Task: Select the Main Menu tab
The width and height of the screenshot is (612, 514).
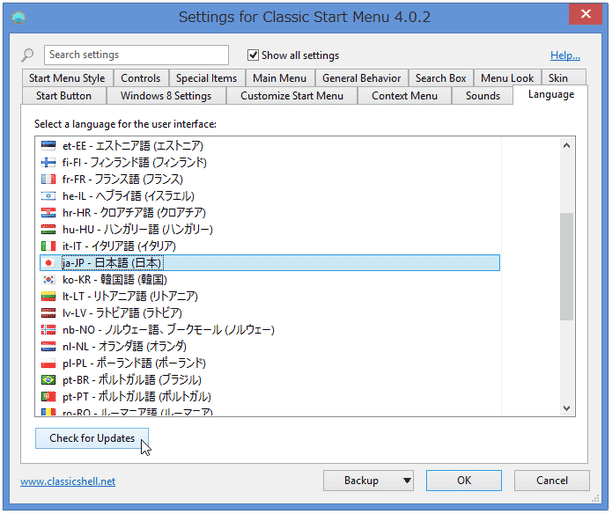Action: (279, 78)
